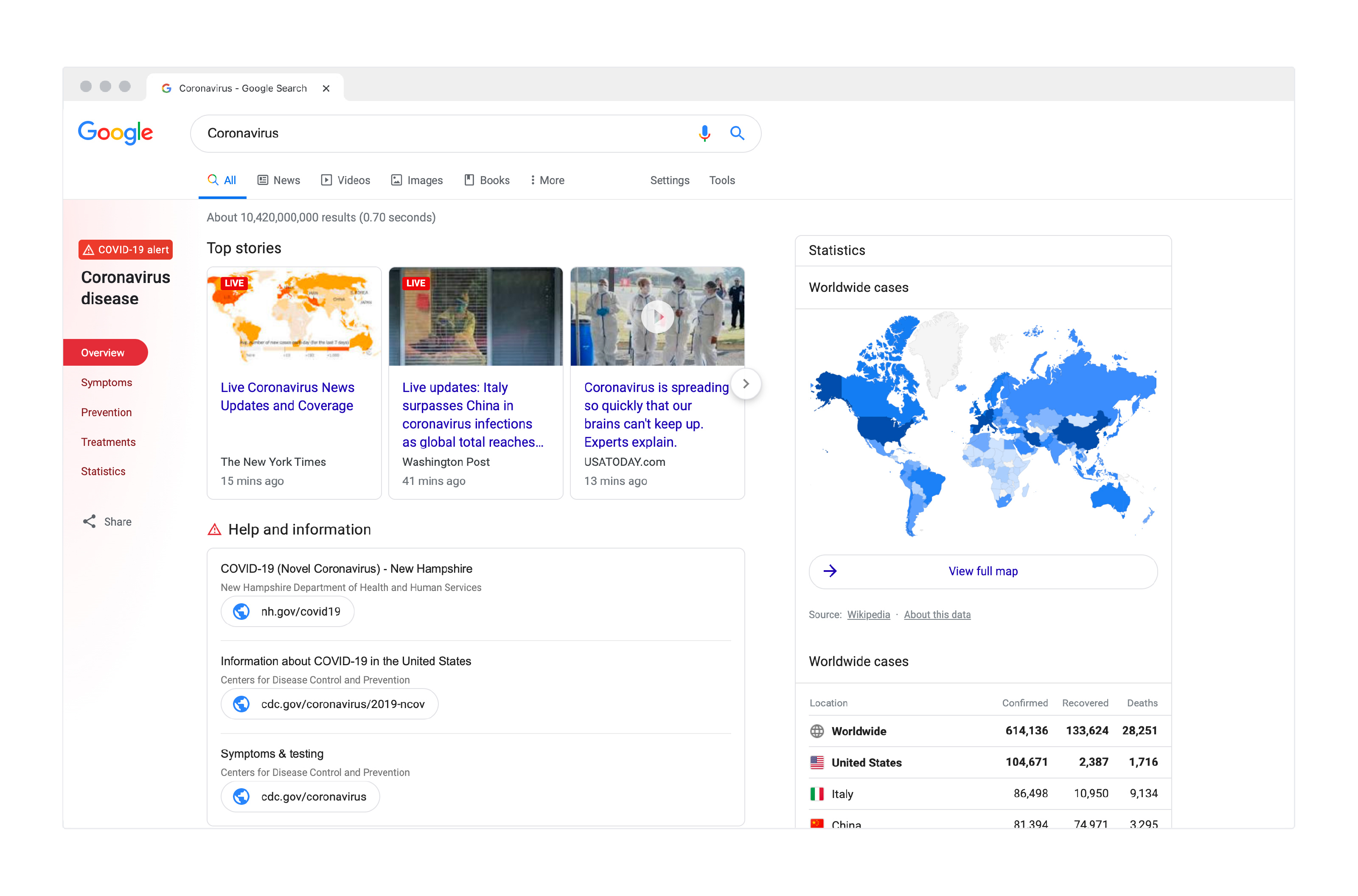1358x896 pixels.
Task: Open cdc.gov/coronavirus/2019-ncov link
Action: tap(329, 704)
